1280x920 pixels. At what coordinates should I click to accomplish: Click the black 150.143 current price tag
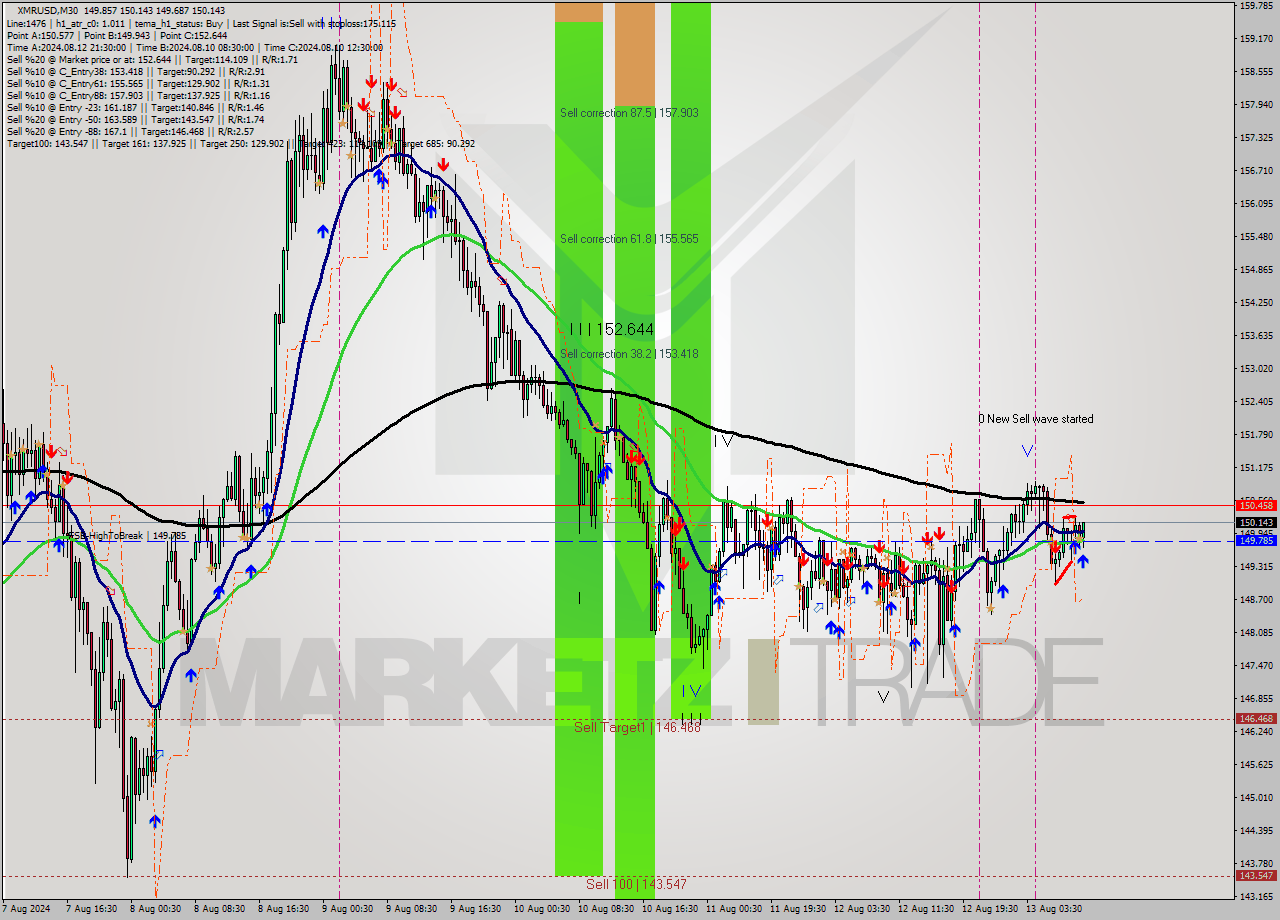(1255, 522)
